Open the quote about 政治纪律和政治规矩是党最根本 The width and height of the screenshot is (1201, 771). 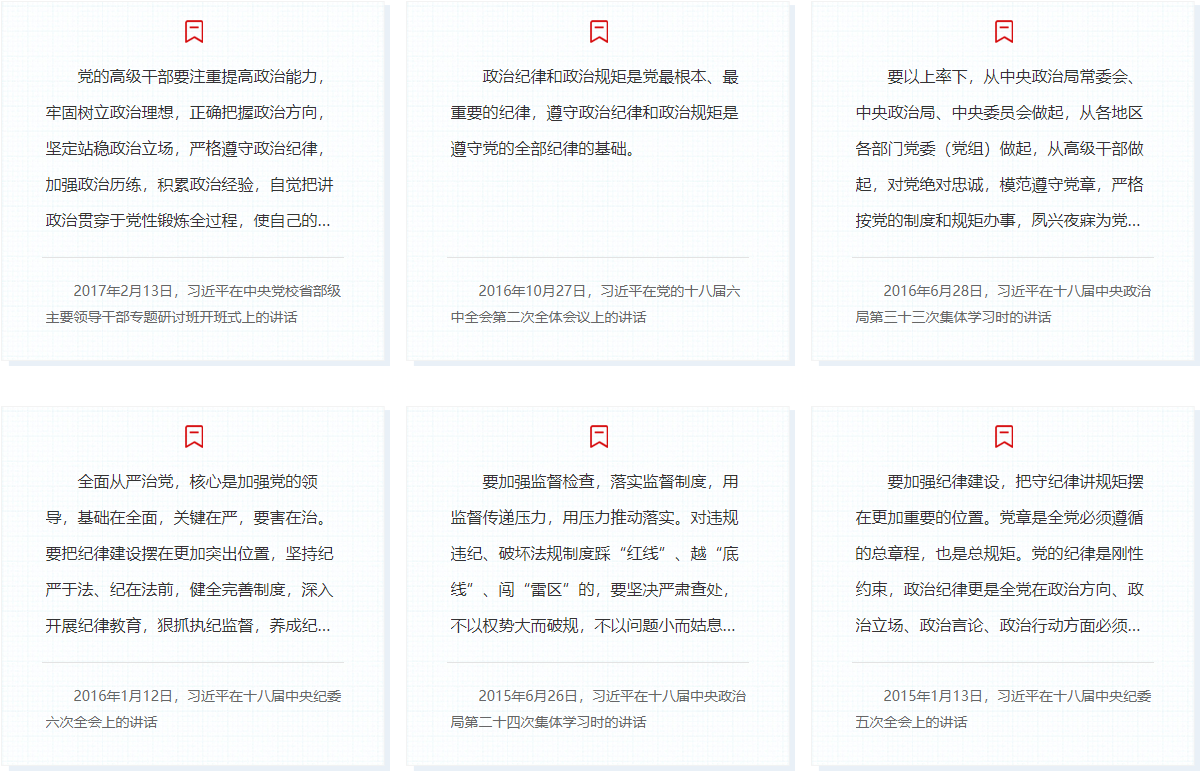tap(597, 113)
